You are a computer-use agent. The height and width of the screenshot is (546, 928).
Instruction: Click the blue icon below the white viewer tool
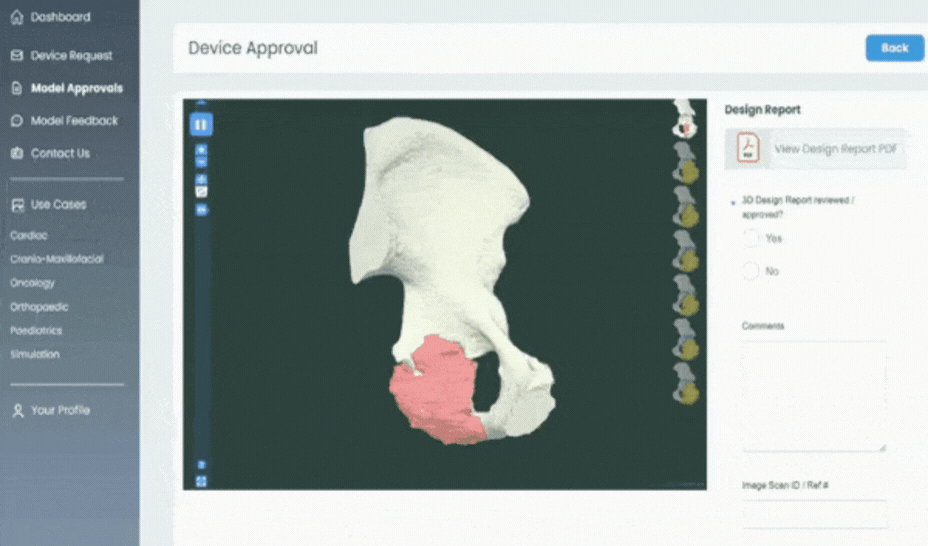[x=201, y=209]
